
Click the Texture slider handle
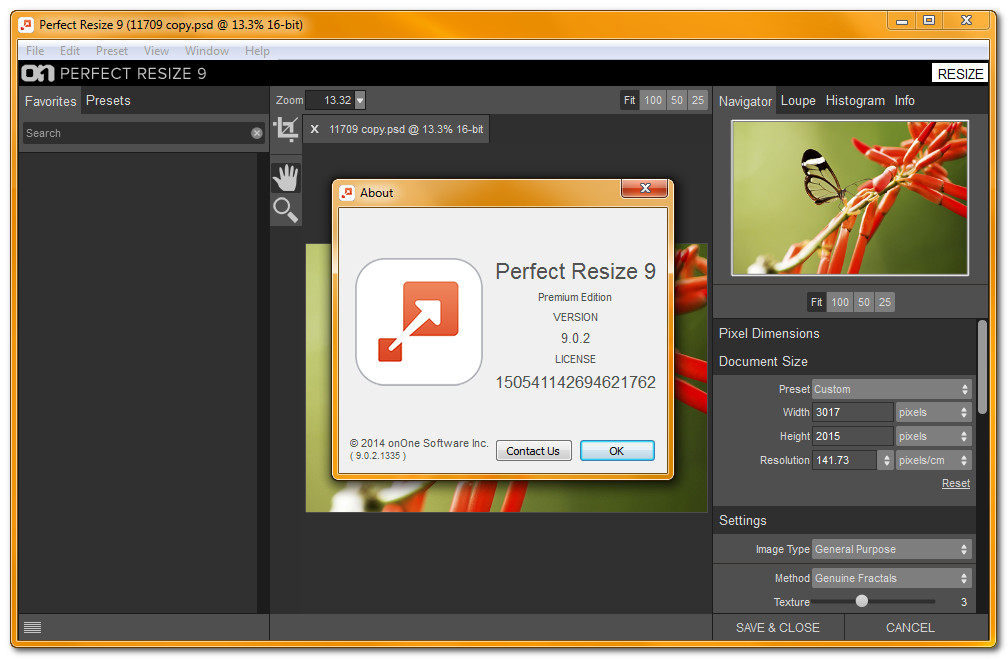(x=861, y=601)
